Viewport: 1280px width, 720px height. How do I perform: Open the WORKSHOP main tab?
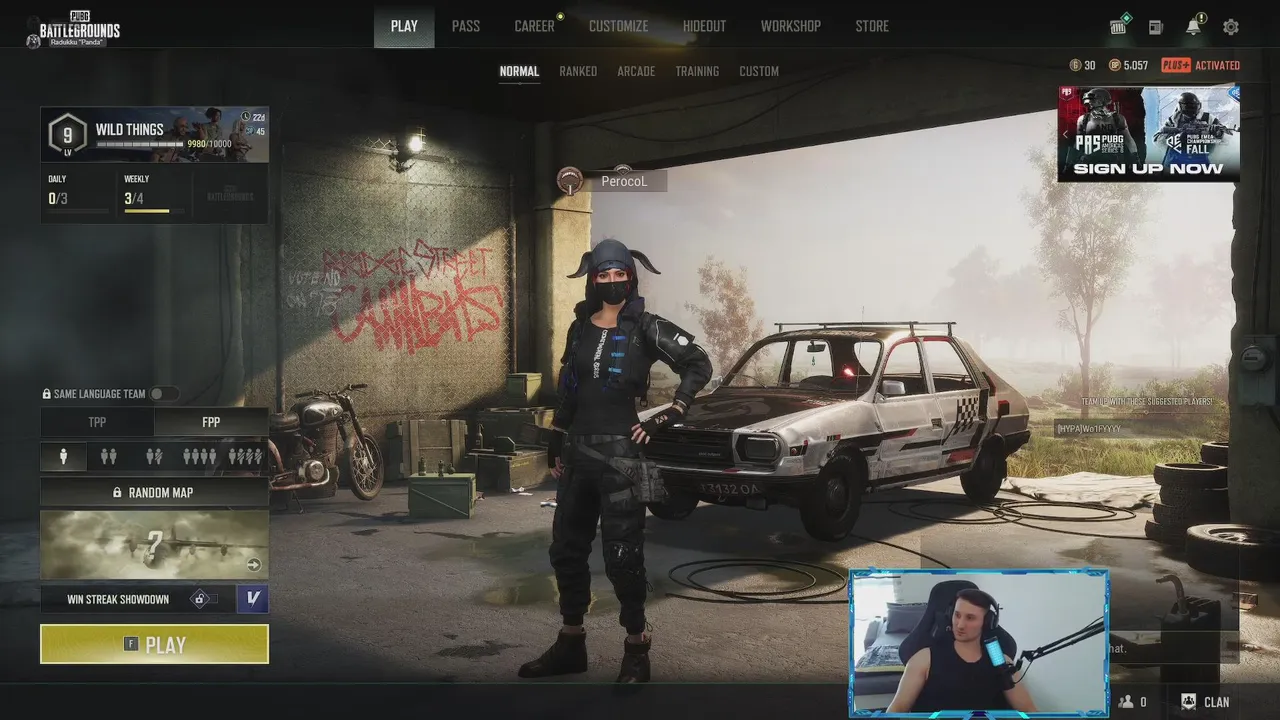tap(790, 26)
